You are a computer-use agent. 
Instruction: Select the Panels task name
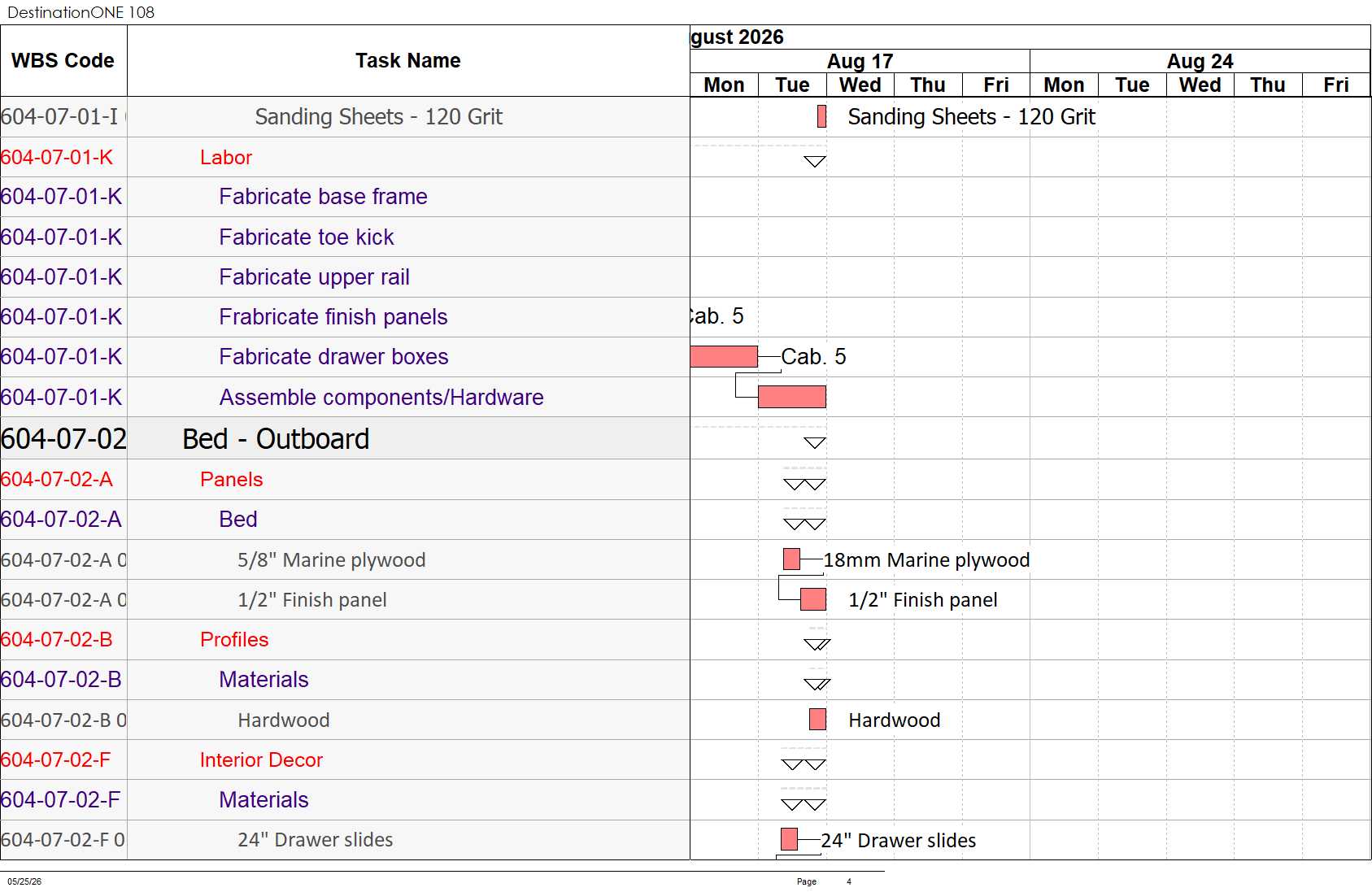coord(232,479)
